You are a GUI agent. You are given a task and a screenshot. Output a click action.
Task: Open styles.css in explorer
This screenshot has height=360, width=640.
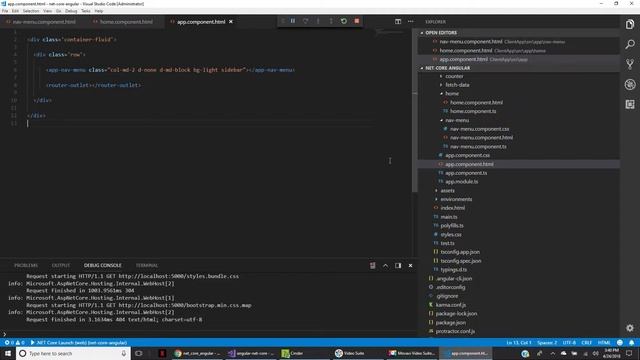[x=451, y=235]
